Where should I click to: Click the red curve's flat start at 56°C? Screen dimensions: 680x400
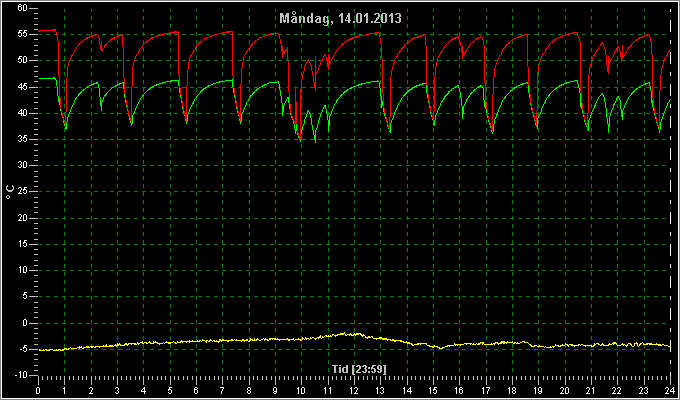pyautogui.click(x=47, y=30)
